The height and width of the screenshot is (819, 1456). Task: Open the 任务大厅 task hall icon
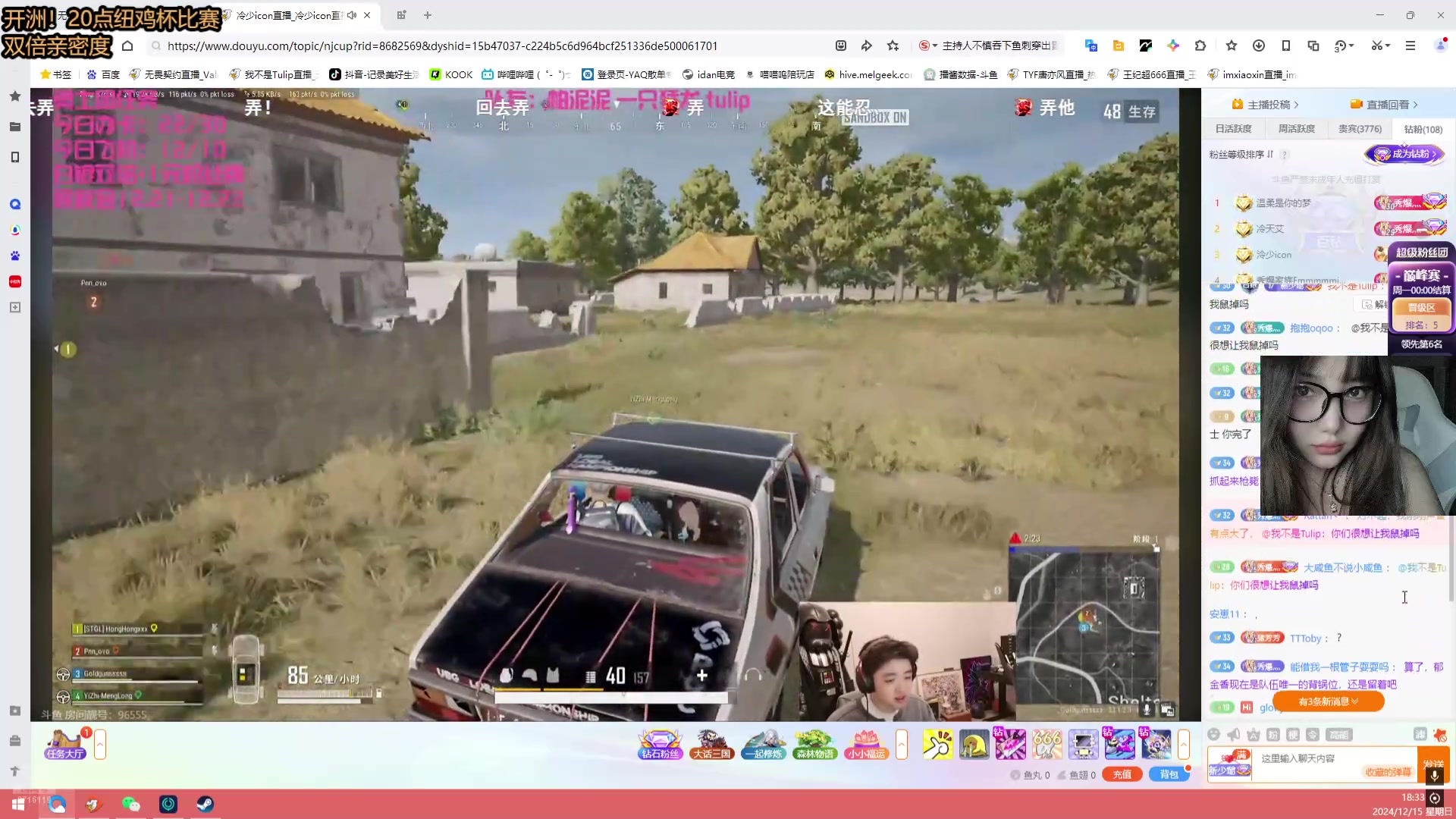[x=65, y=744]
